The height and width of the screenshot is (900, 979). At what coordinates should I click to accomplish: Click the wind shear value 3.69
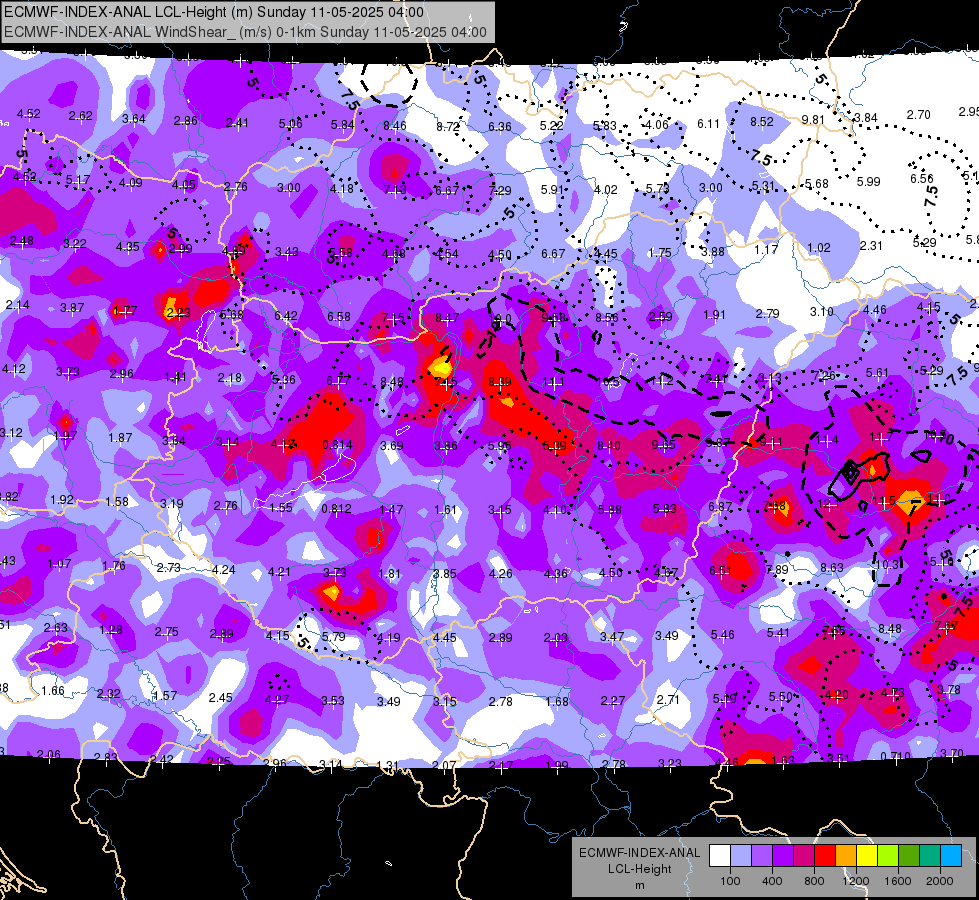click(x=391, y=445)
